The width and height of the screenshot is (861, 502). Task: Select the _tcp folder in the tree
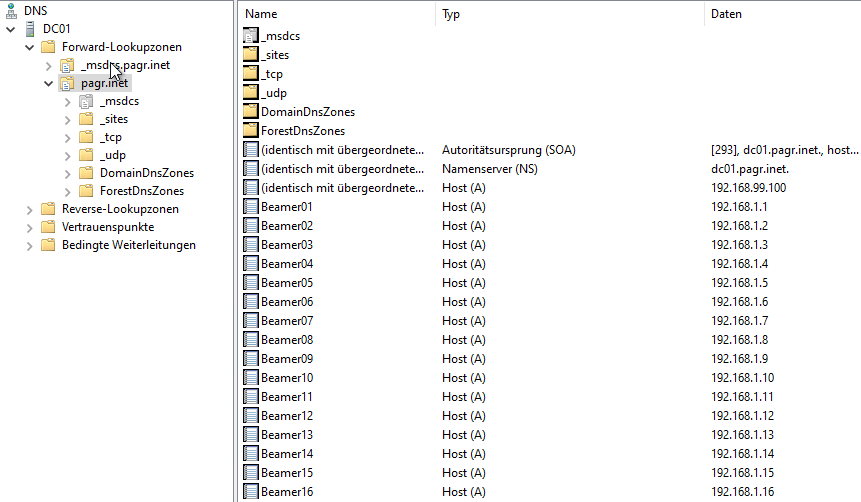111,137
